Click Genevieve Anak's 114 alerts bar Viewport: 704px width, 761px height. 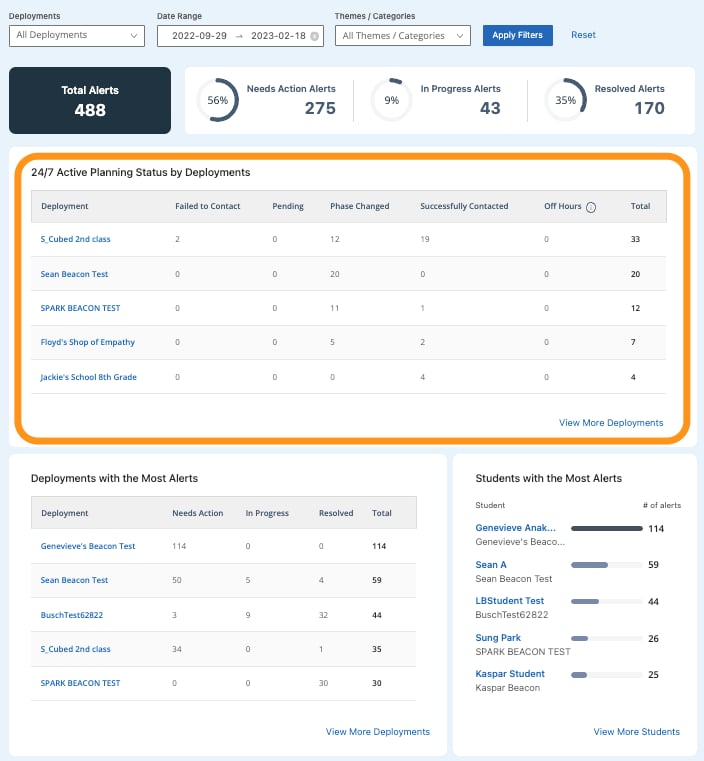(607, 529)
